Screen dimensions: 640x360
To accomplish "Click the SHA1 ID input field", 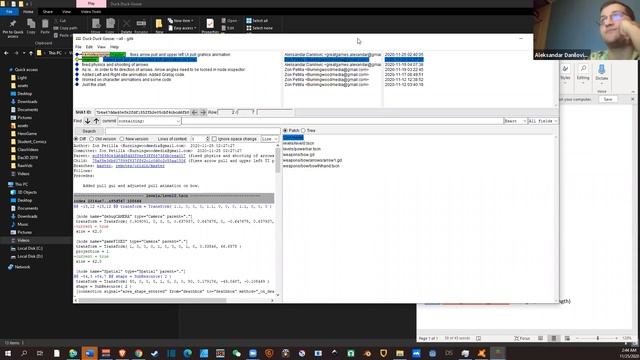I will coord(142,112).
